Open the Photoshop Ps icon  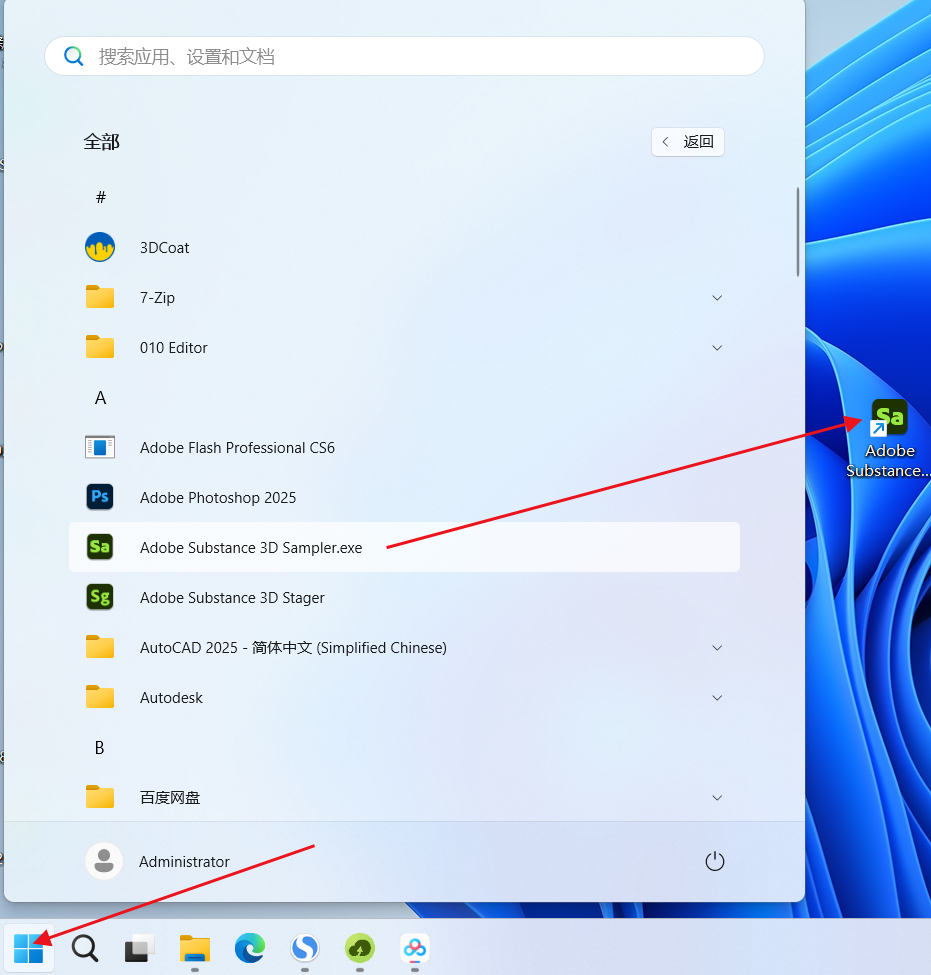100,497
